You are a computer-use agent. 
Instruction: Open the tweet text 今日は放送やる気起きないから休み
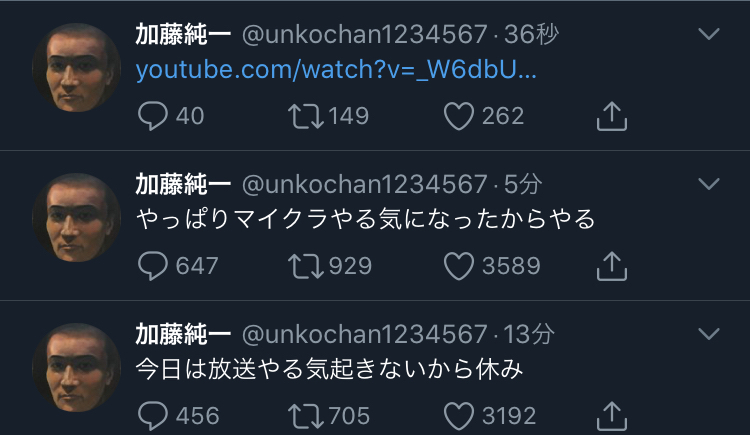click(x=329, y=368)
